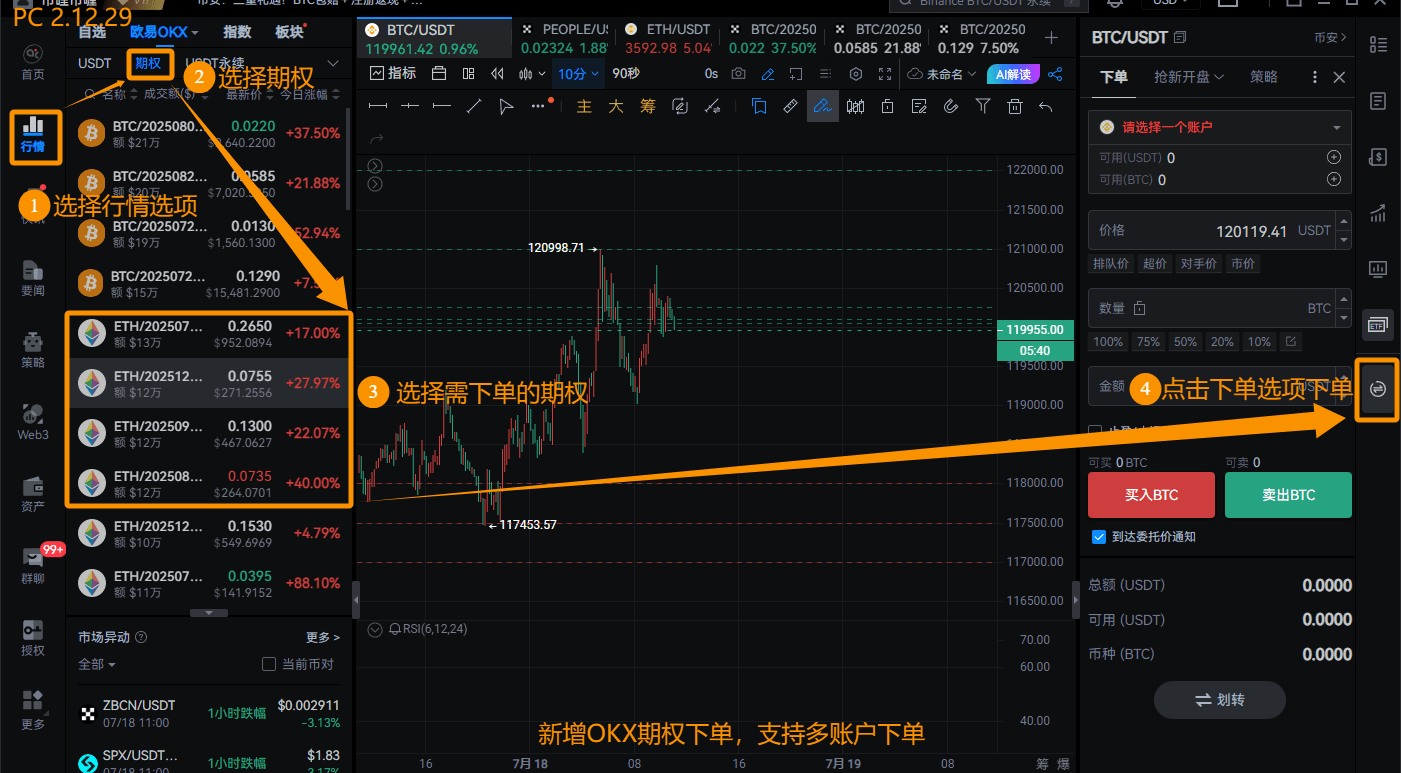Enable the 当前币对 checkbox
The height and width of the screenshot is (773, 1401).
click(x=268, y=664)
